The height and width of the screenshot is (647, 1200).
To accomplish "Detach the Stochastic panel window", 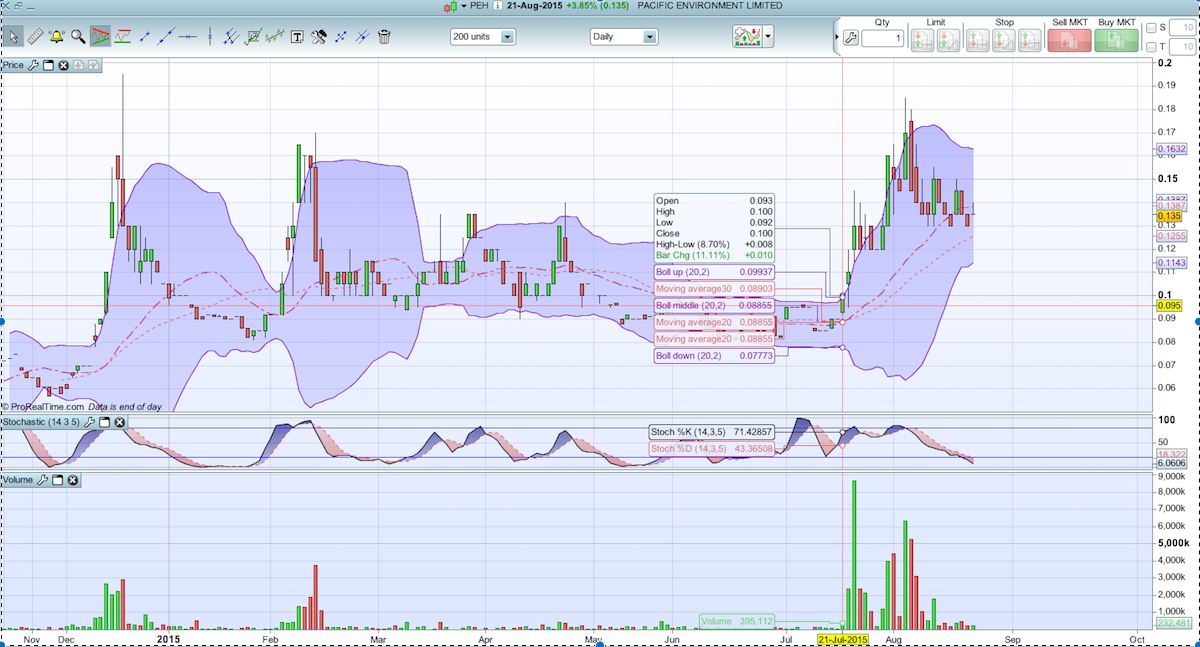I will [x=104, y=423].
